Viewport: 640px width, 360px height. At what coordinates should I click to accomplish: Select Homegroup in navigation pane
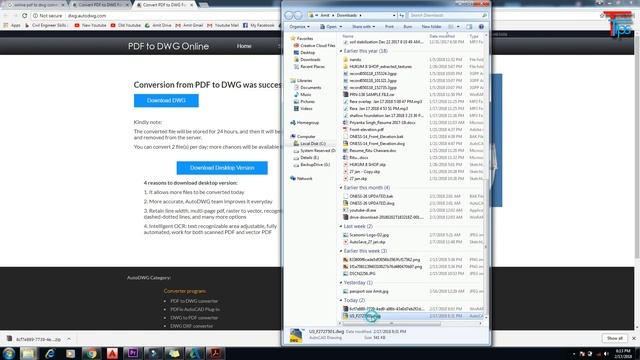[305, 122]
